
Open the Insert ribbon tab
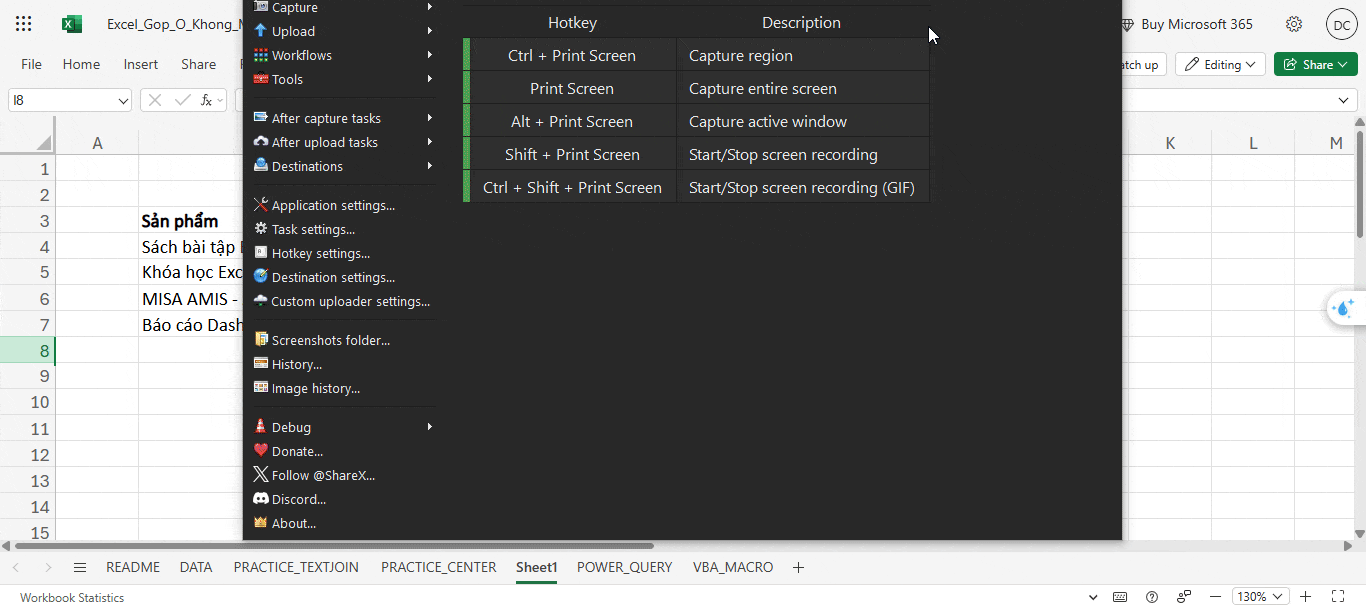tap(141, 64)
